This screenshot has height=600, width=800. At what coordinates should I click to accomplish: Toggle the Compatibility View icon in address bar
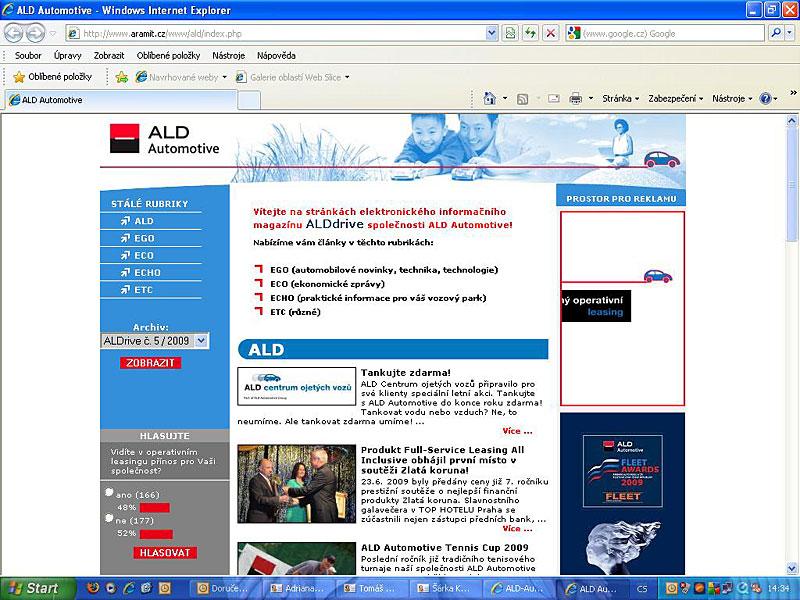(510, 34)
